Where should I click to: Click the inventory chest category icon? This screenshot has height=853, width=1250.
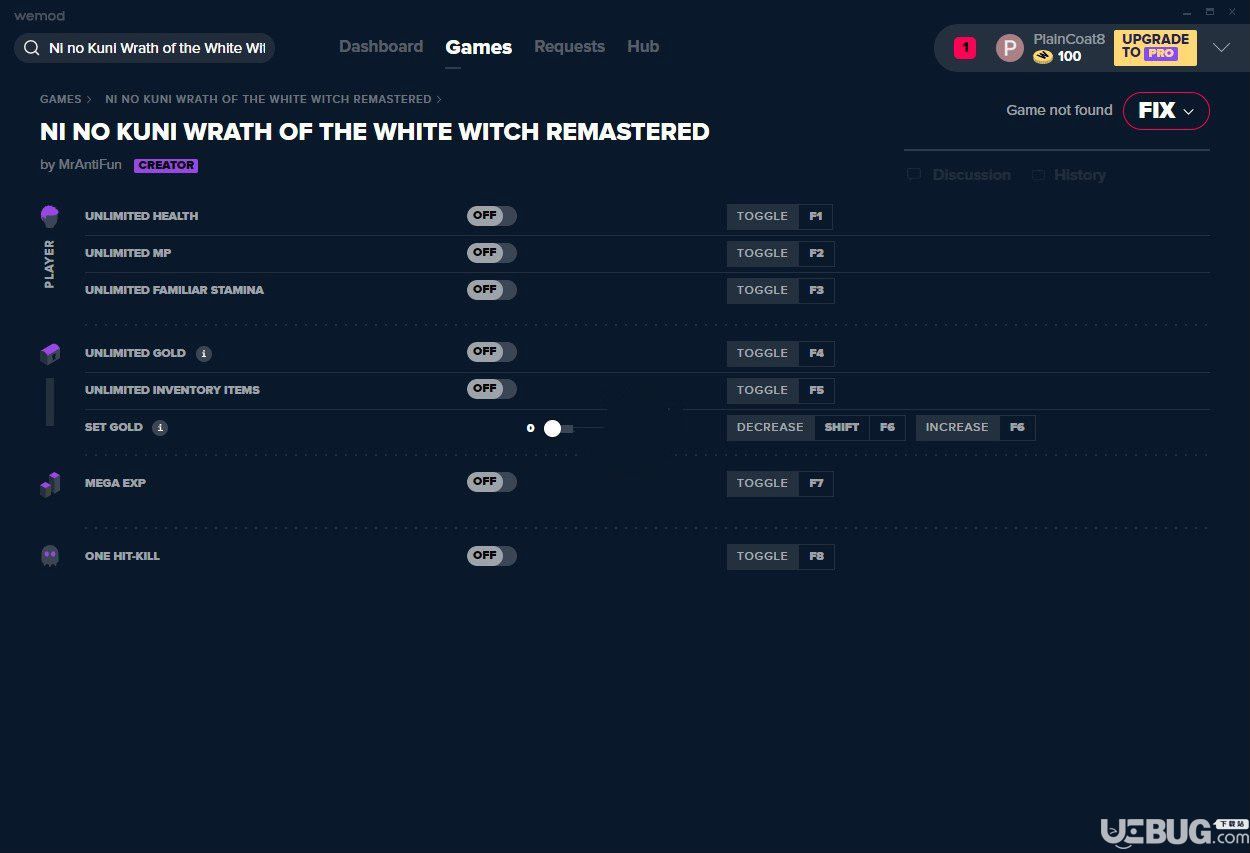50,353
